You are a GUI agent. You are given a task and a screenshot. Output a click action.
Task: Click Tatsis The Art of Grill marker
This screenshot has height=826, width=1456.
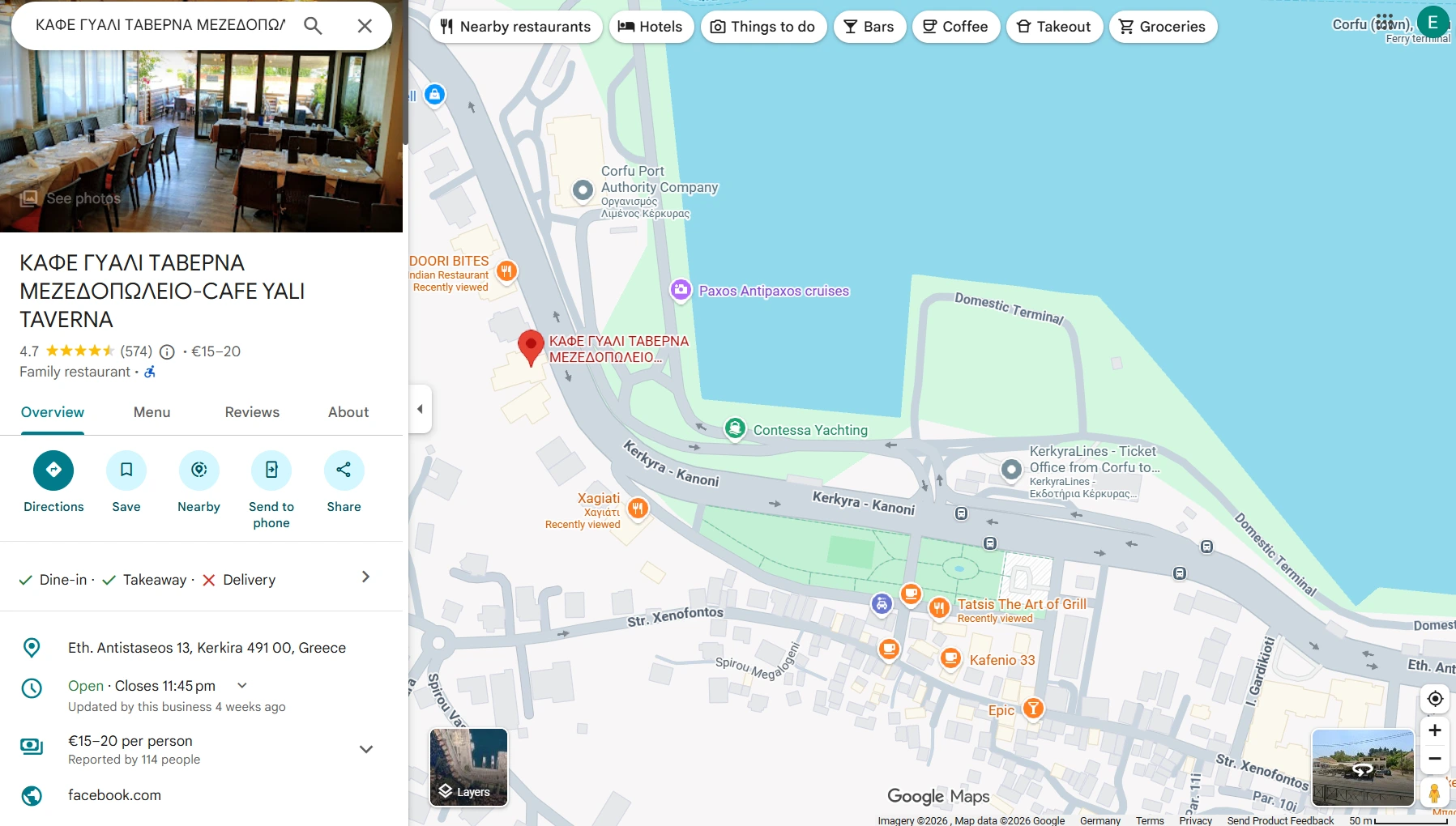pyautogui.click(x=939, y=607)
